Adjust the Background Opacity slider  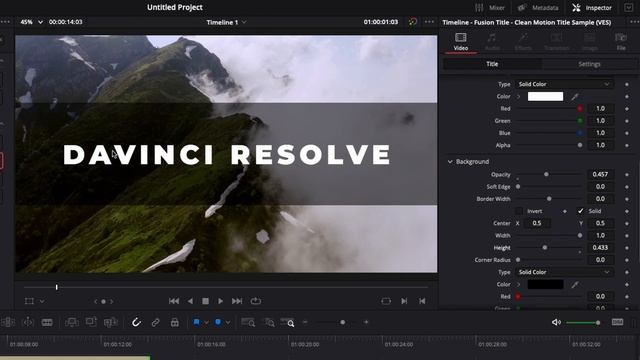549,174
